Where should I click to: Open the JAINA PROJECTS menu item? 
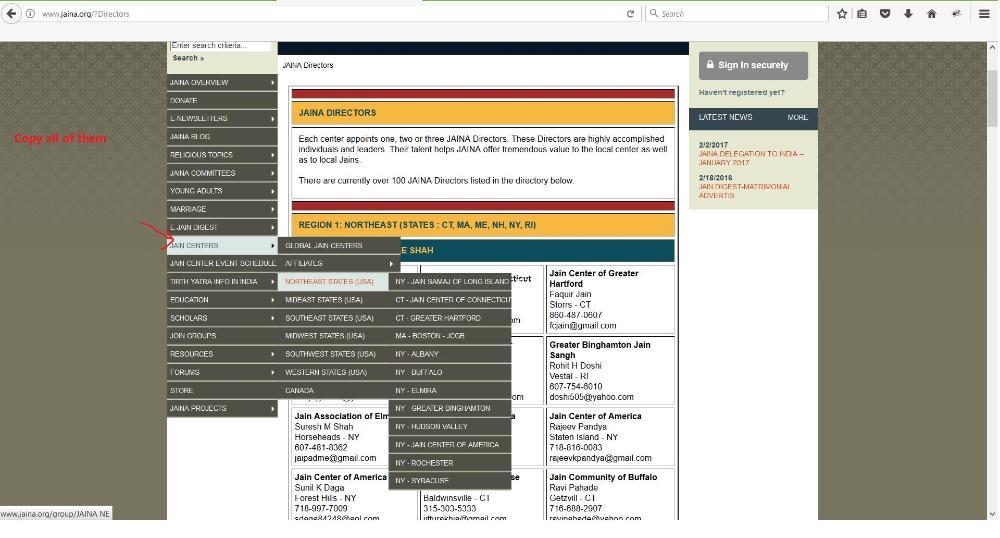(222, 408)
